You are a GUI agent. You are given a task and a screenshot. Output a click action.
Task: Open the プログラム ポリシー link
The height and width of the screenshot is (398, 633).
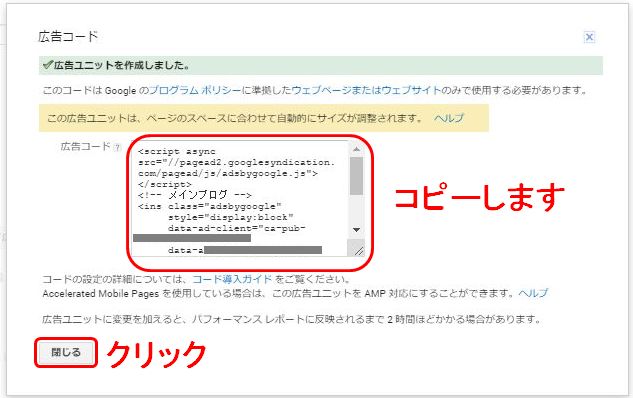[195, 90]
